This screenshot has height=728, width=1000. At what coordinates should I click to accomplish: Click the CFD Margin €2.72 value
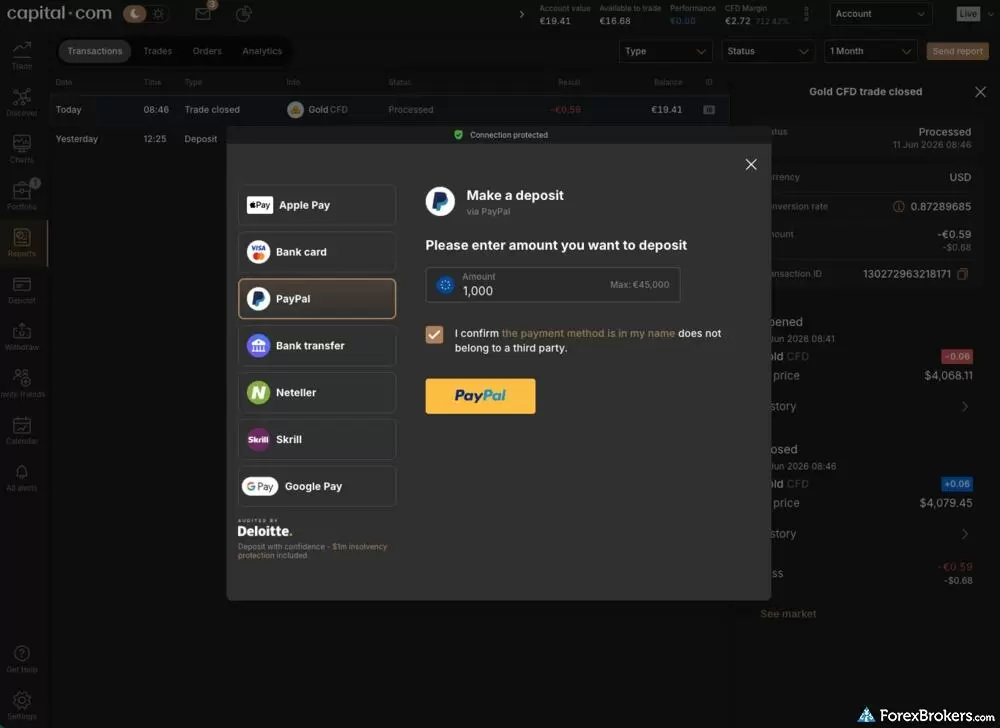[738, 21]
